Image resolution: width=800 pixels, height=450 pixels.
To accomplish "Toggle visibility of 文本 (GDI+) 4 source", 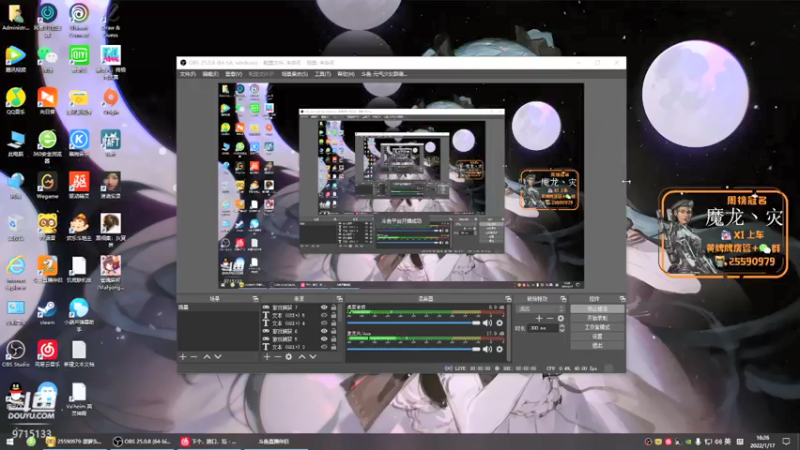I will [x=324, y=323].
